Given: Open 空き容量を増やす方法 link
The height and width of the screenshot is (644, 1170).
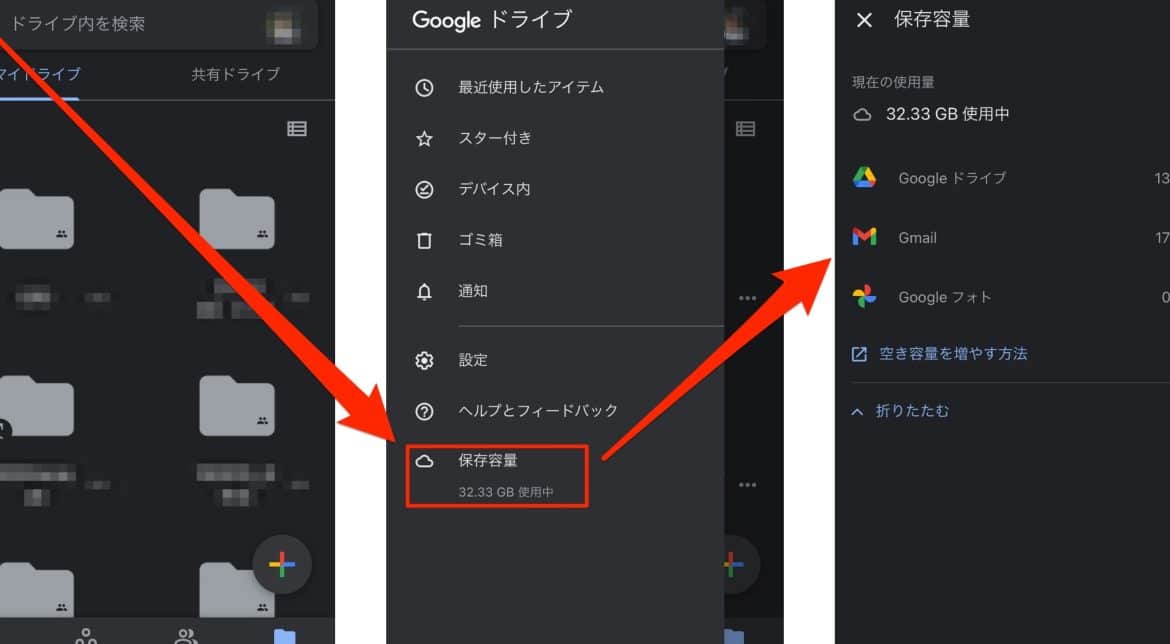Looking at the screenshot, I should pyautogui.click(x=952, y=354).
